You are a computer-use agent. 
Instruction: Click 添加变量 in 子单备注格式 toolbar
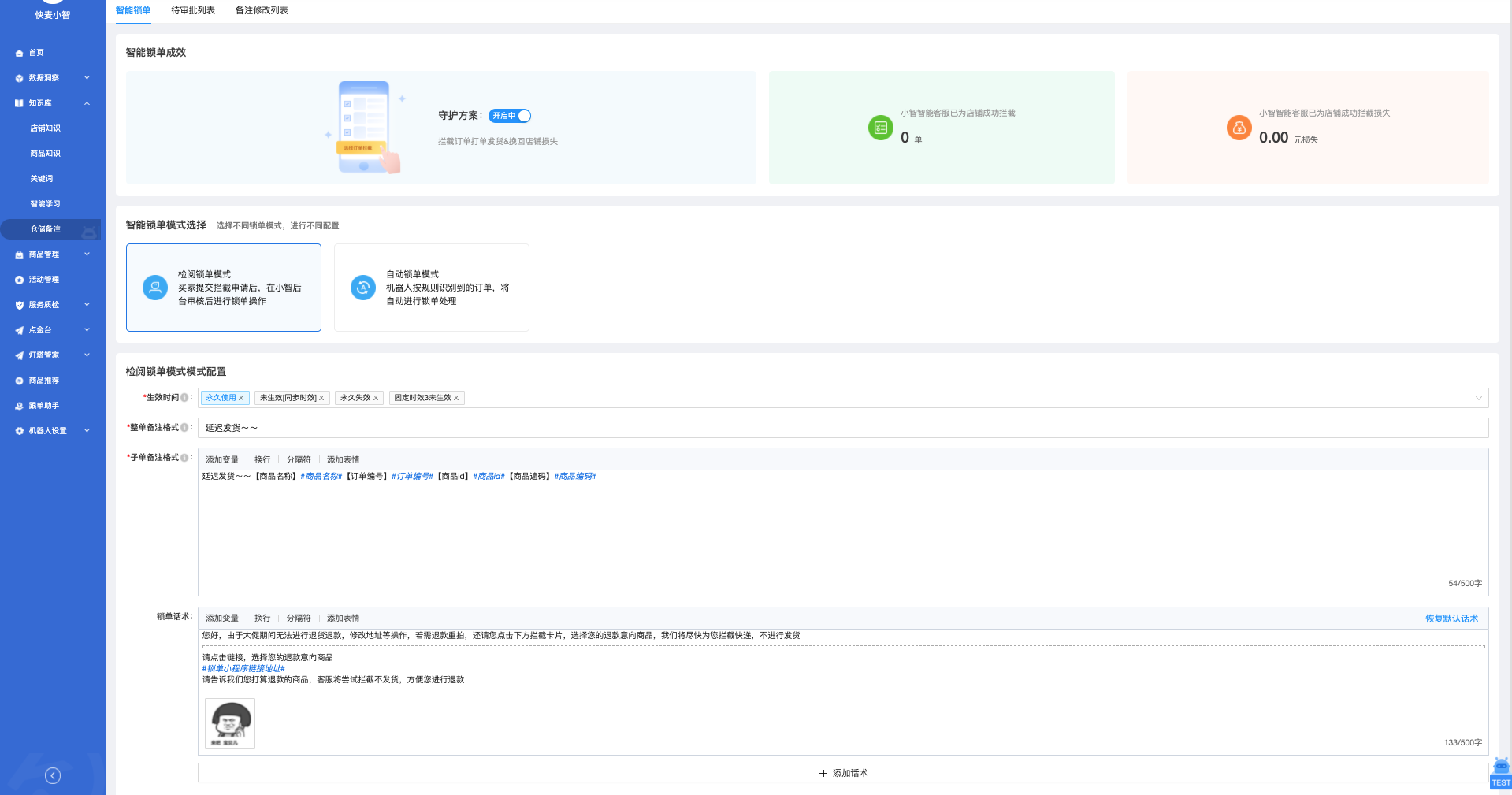(x=222, y=459)
